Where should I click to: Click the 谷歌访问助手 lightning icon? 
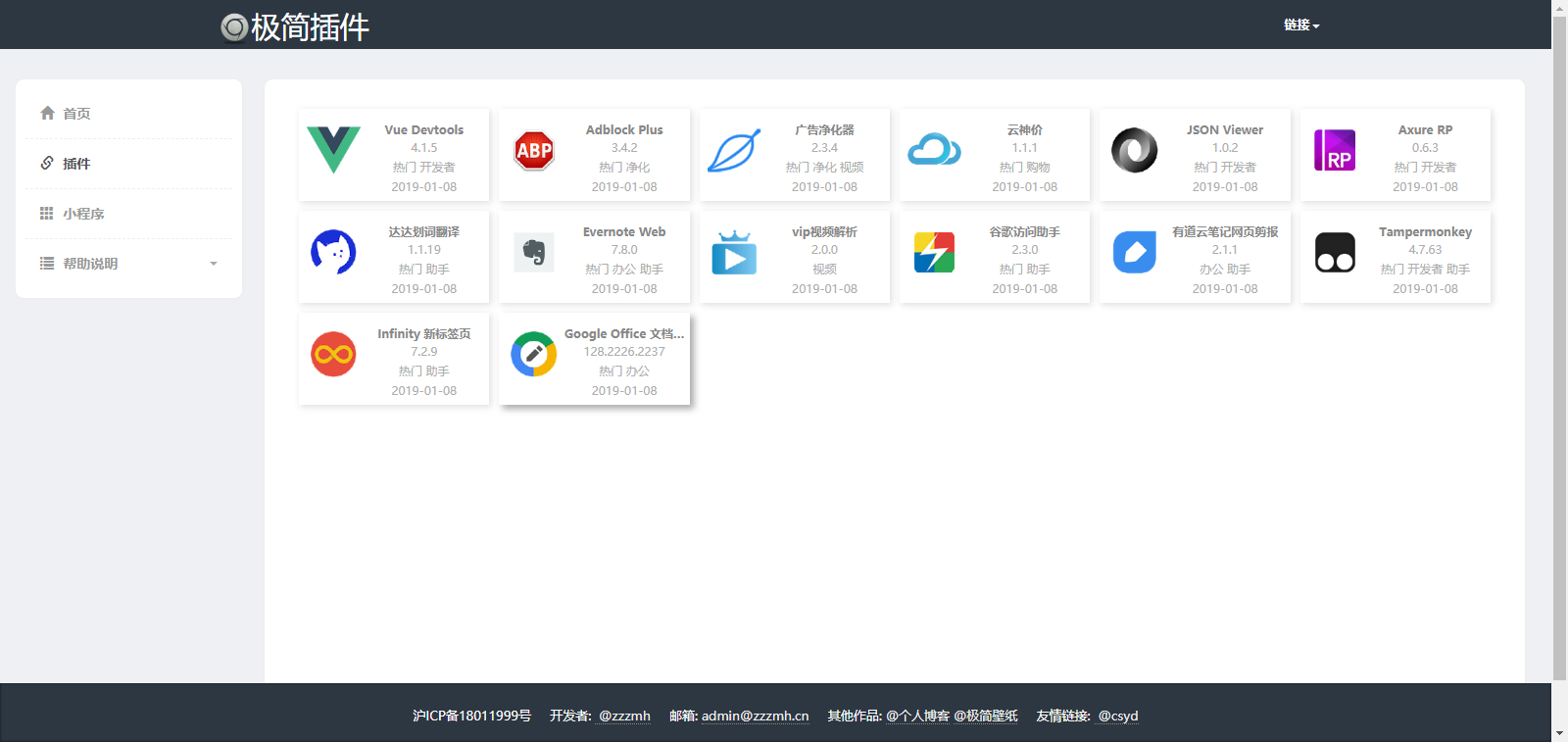tap(934, 252)
